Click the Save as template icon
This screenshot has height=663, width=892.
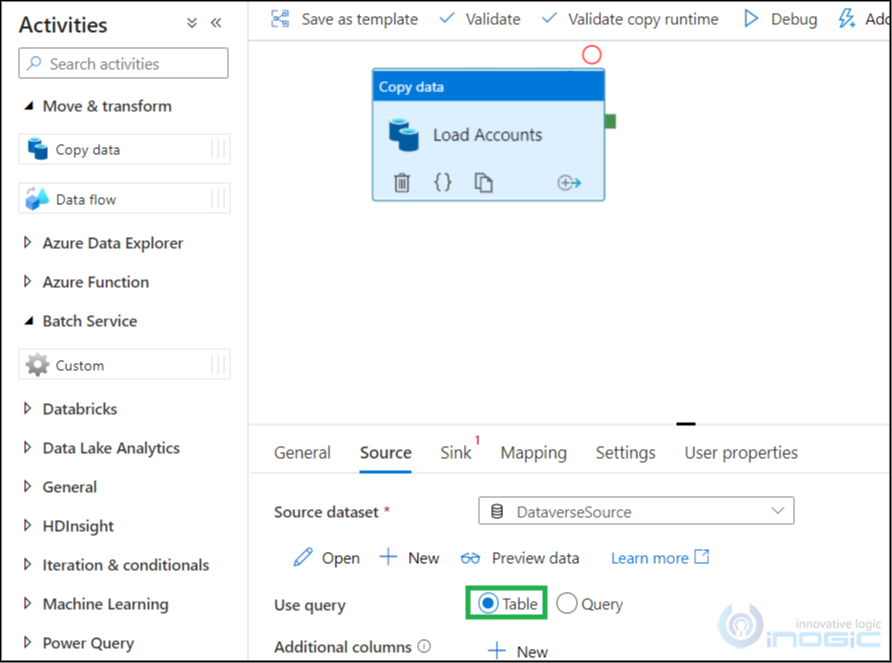[x=281, y=18]
